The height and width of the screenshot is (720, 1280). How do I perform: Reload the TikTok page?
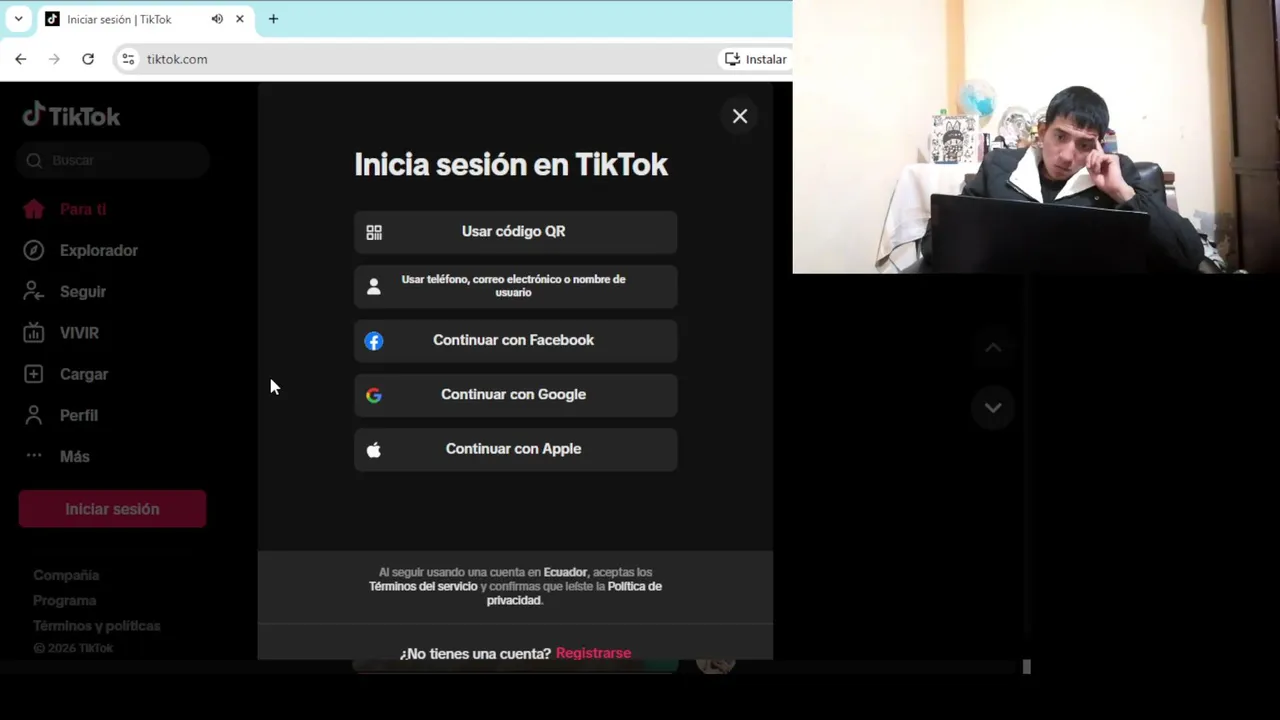click(x=88, y=59)
